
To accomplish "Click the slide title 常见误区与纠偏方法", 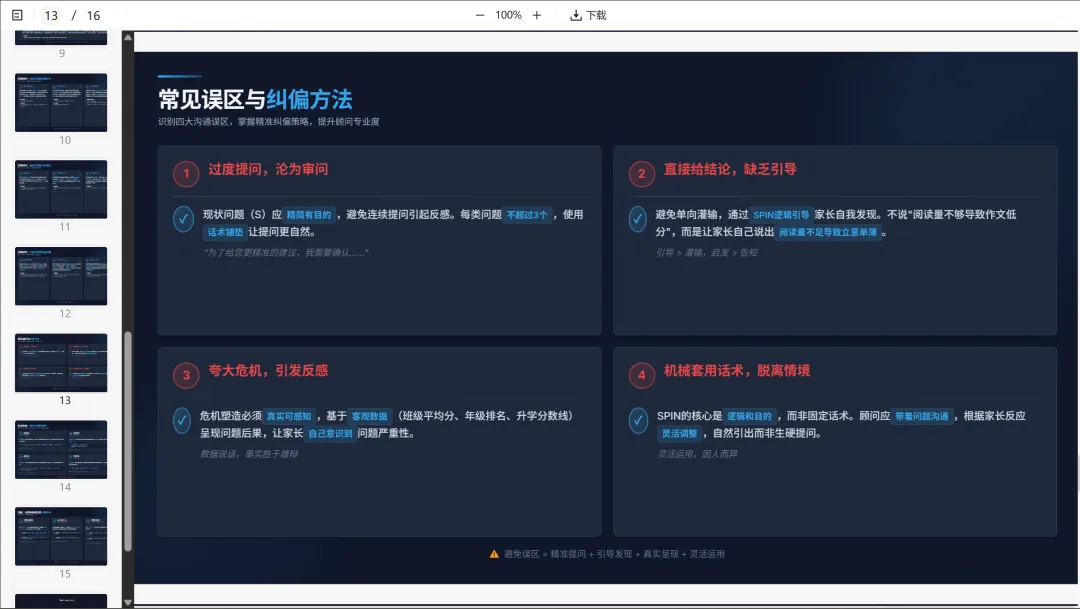I will pyautogui.click(x=255, y=99).
